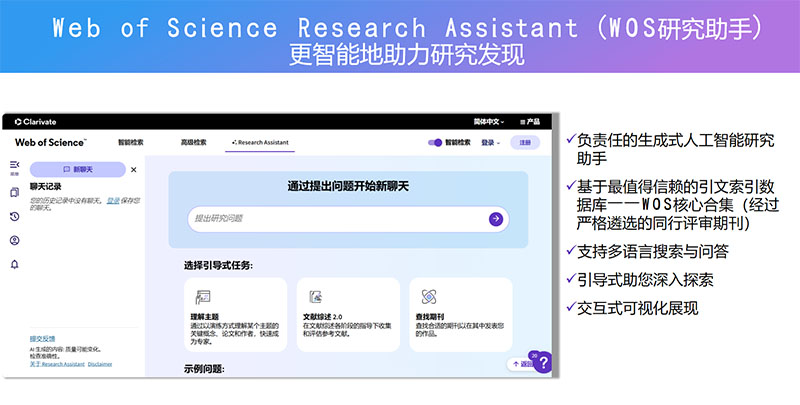The image size is (800, 405).
Task: Click the Clarivate logo in black bar
Action: point(35,122)
